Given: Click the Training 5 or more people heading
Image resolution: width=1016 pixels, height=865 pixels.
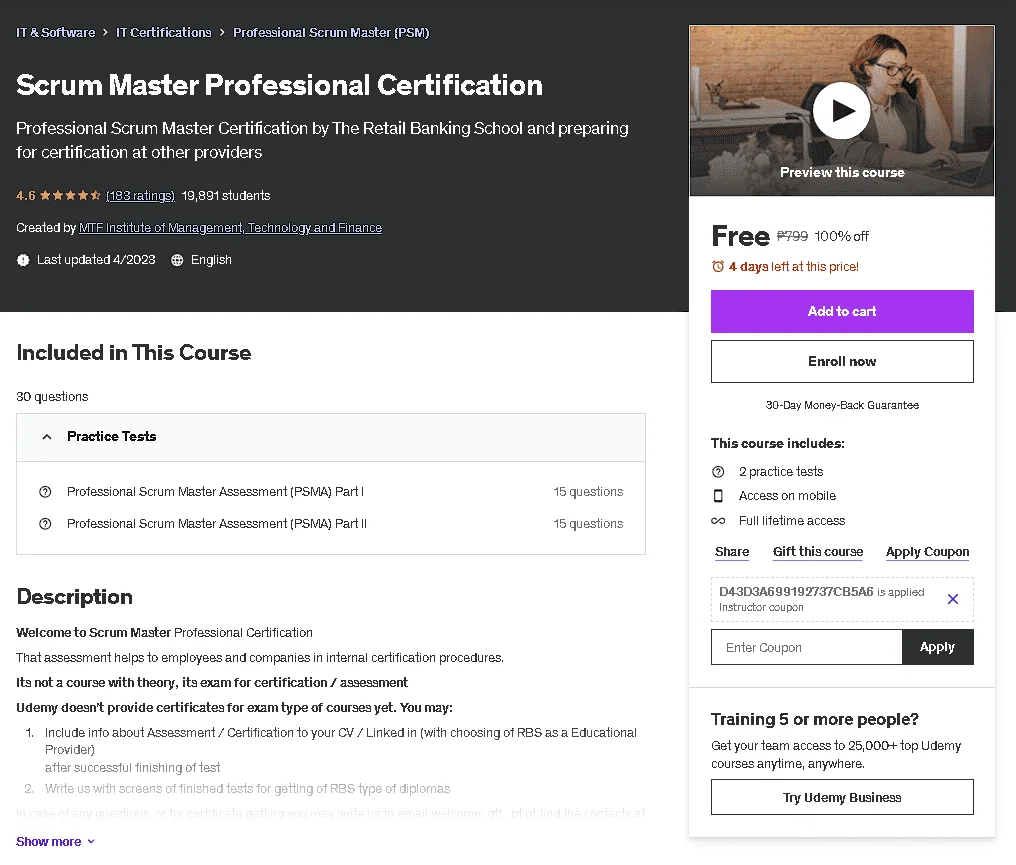Looking at the screenshot, I should point(814,719).
